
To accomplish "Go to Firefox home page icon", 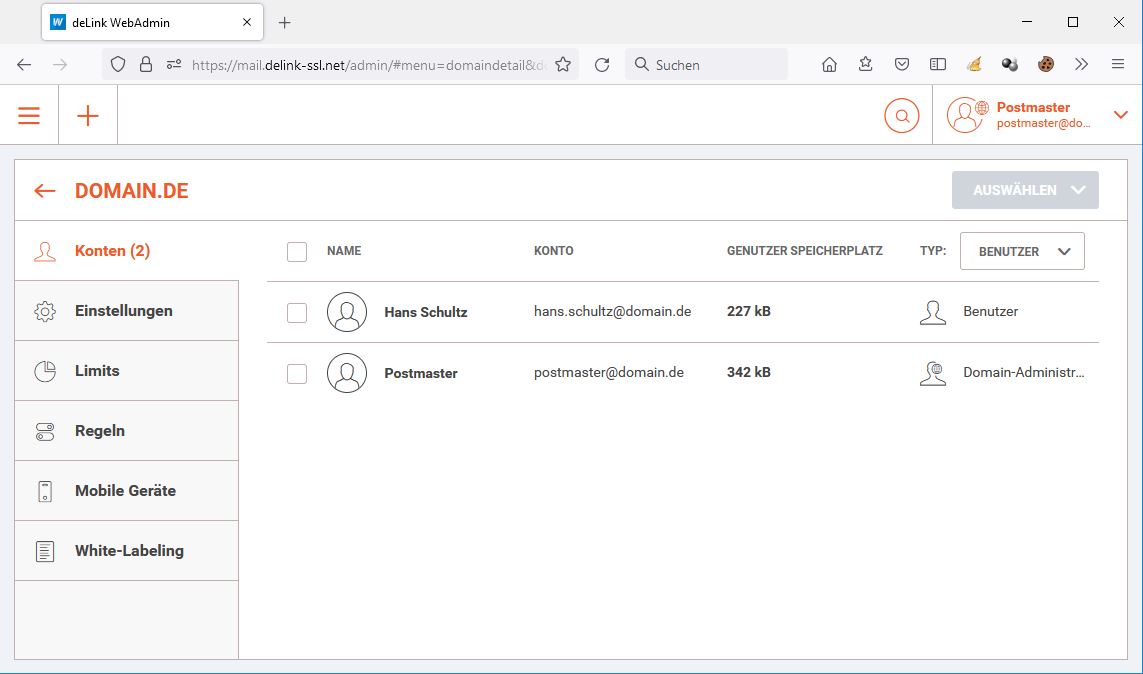I will (829, 65).
